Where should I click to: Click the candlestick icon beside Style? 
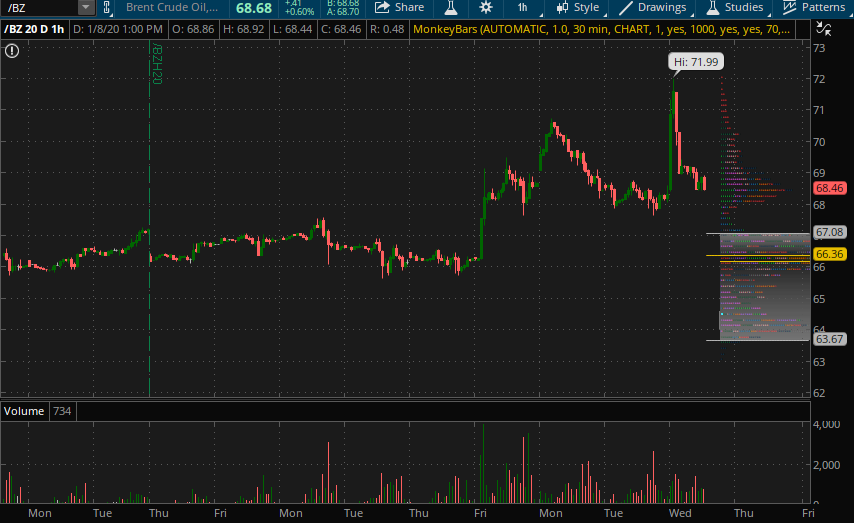pos(562,8)
